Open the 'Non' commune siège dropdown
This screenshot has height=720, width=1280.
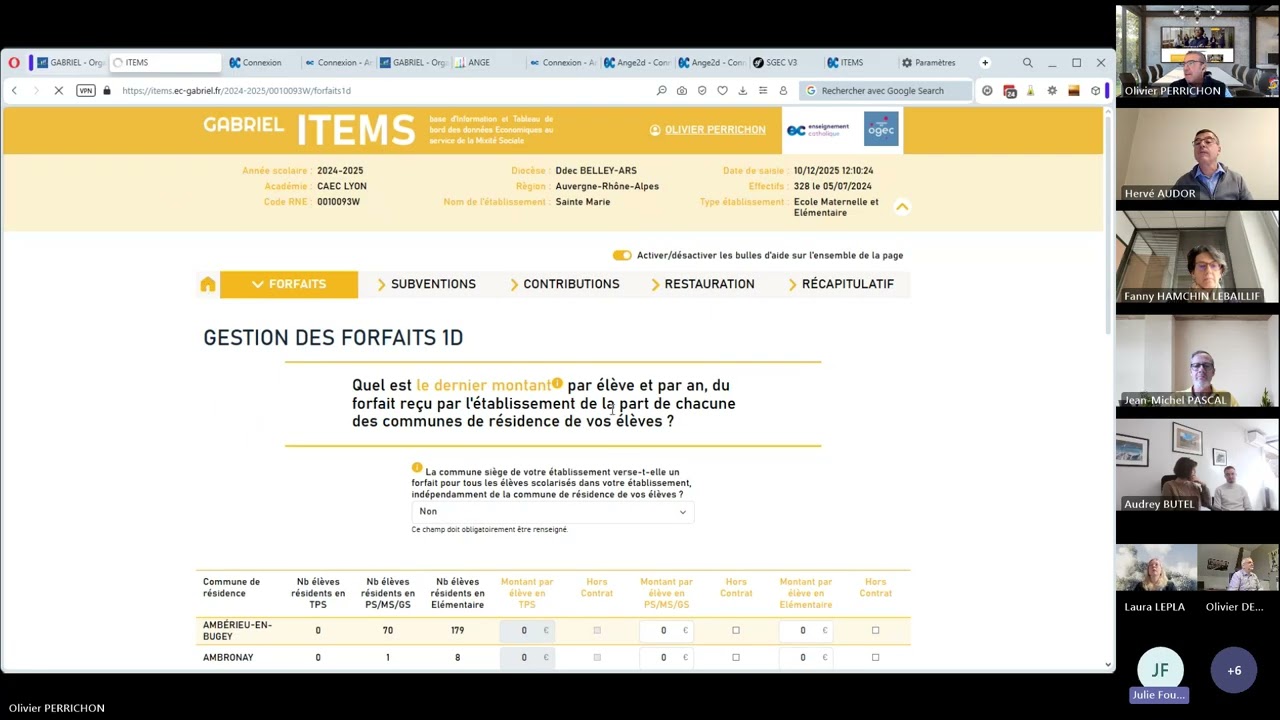[552, 511]
